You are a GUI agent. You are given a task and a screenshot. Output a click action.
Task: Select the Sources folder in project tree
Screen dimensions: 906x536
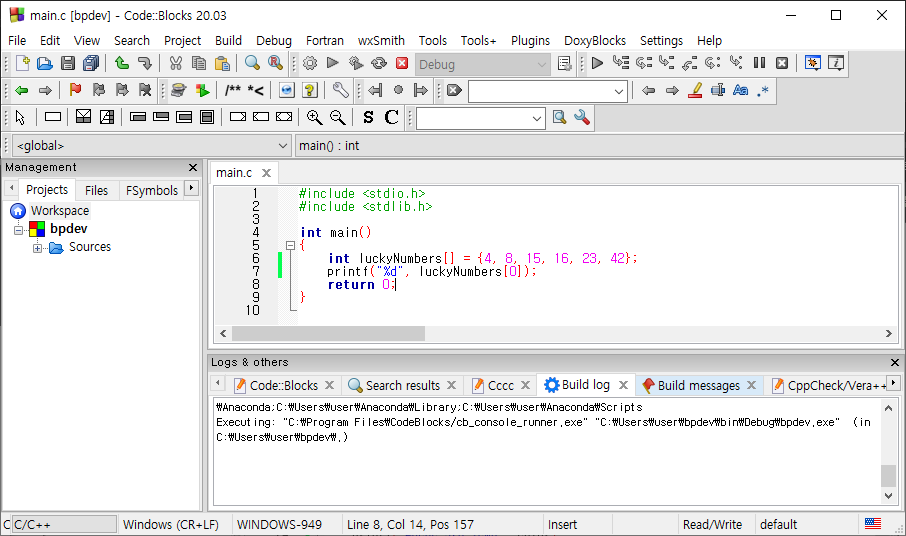[x=90, y=247]
